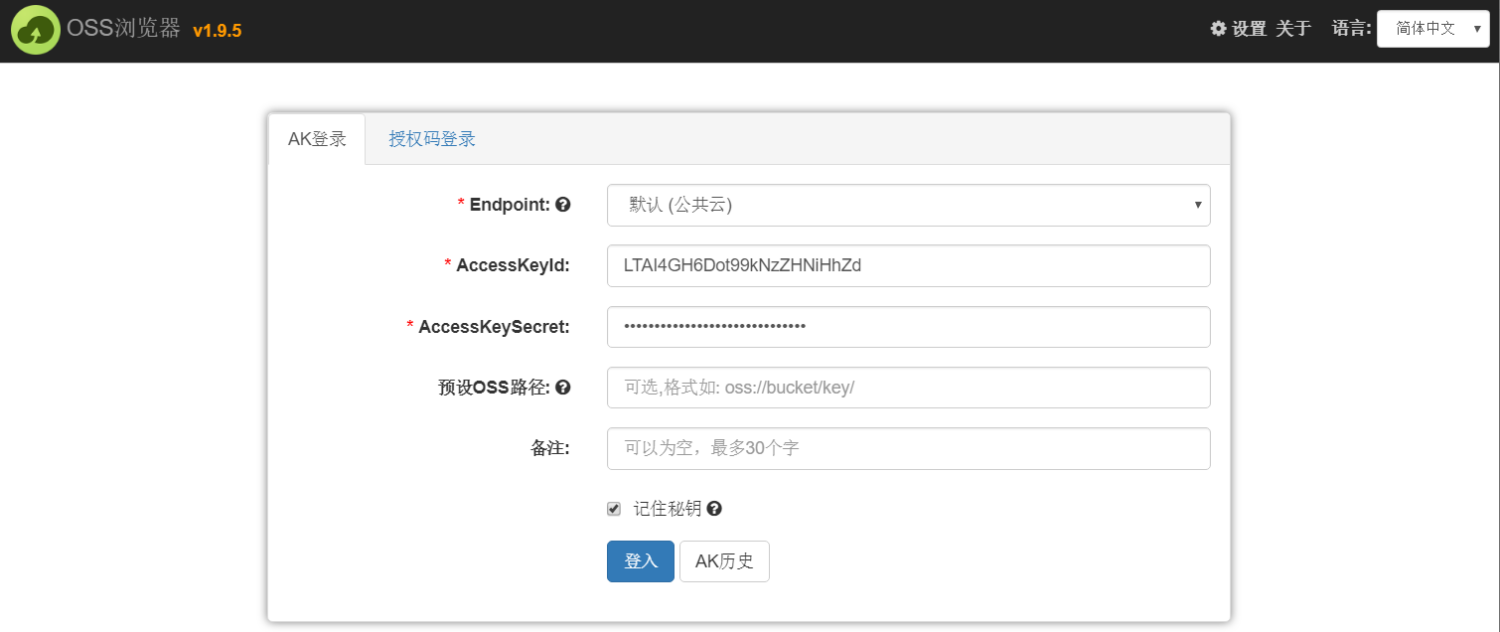
Task: Click the OSS浏览器 title text
Action: tap(124, 29)
